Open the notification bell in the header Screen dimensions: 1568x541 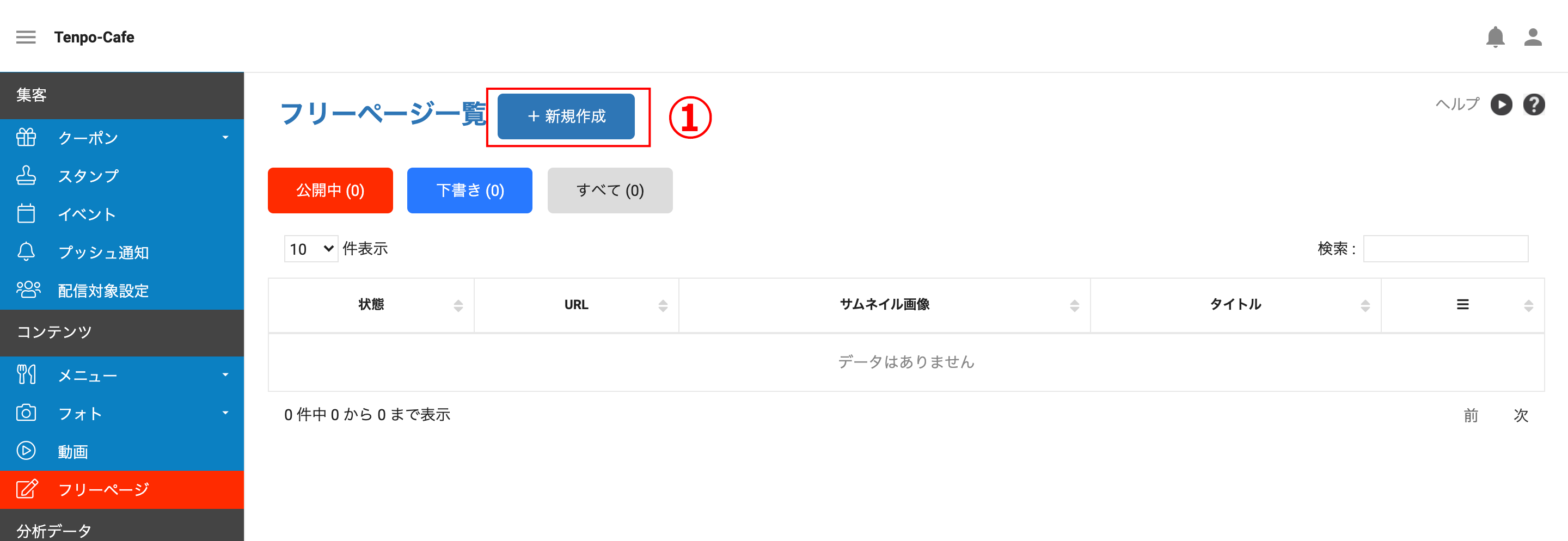(x=1495, y=37)
